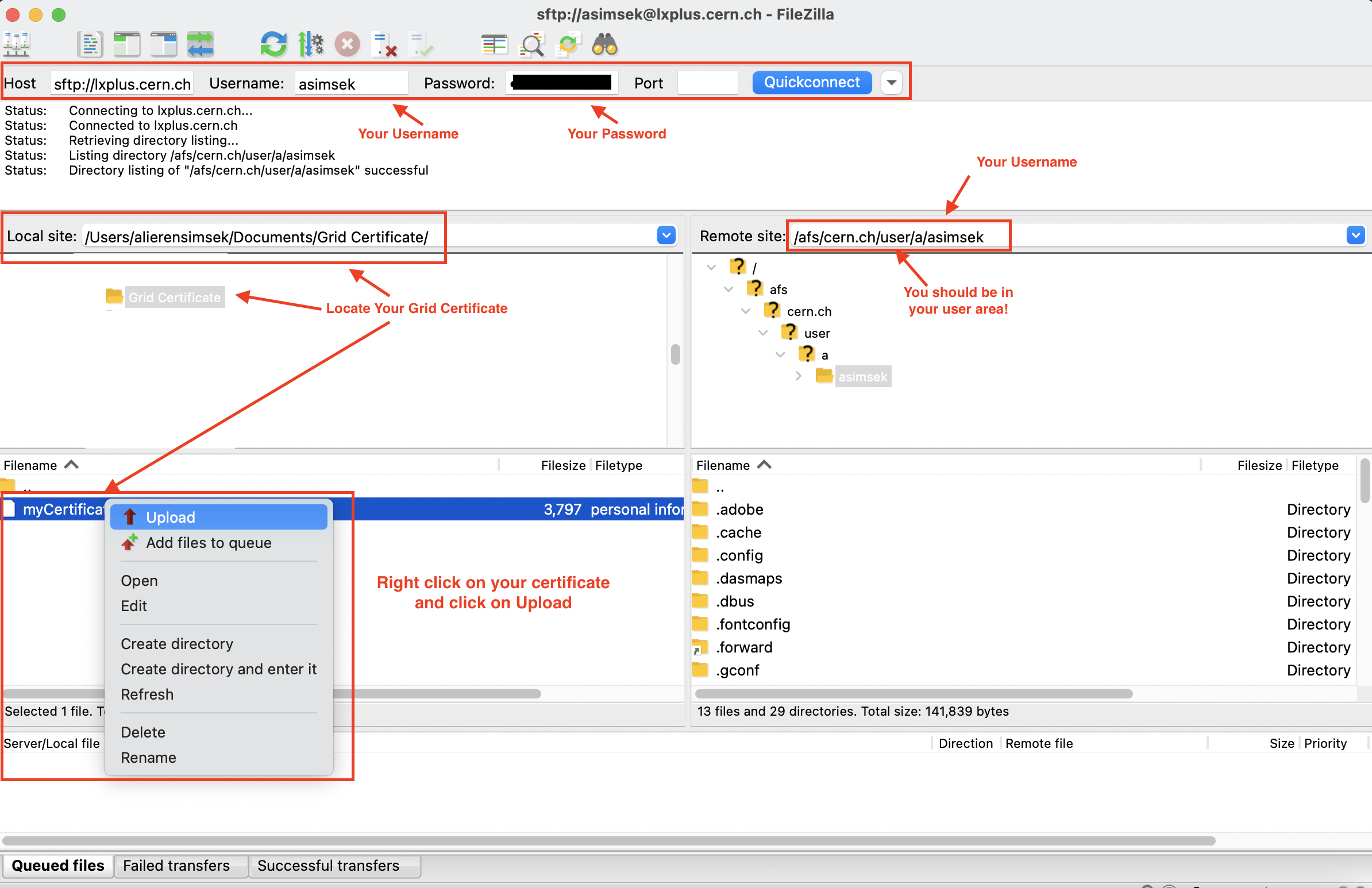
Task: Click the binoculars search remote files icon
Action: [604, 44]
